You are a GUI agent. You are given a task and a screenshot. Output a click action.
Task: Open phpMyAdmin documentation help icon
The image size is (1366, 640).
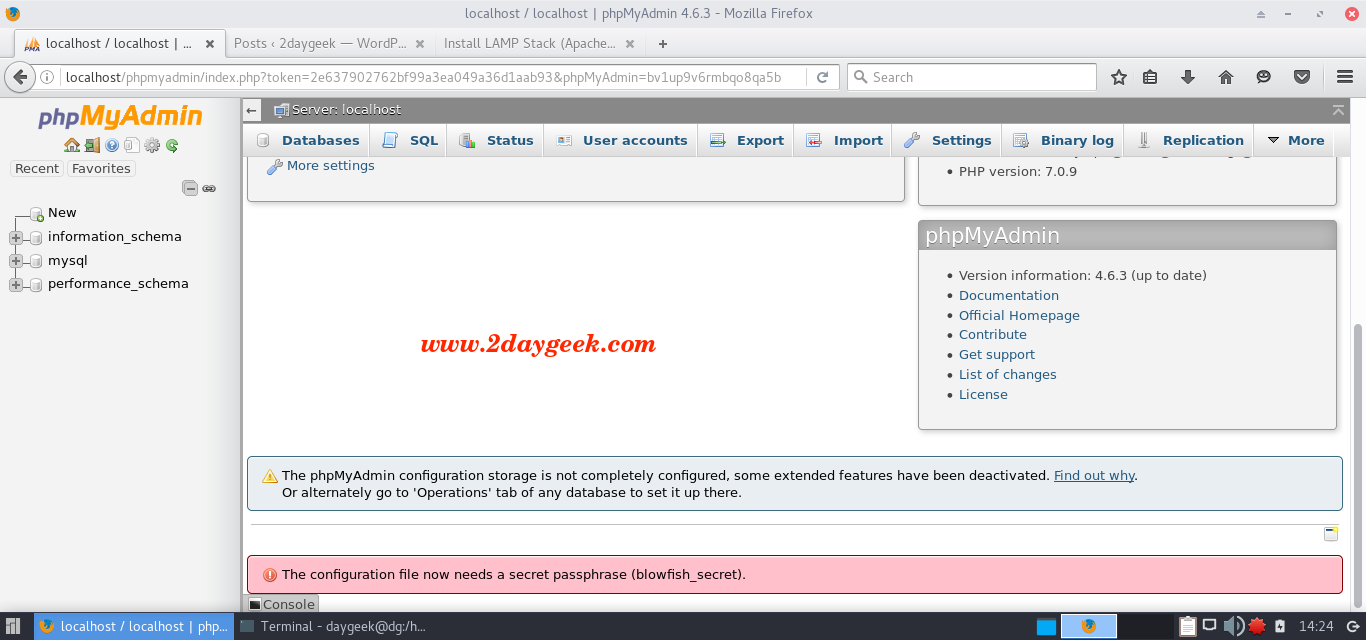pos(112,145)
